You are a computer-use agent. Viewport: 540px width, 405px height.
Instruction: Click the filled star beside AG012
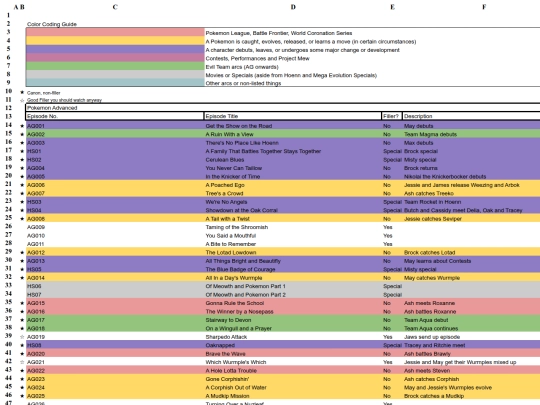point(22,252)
